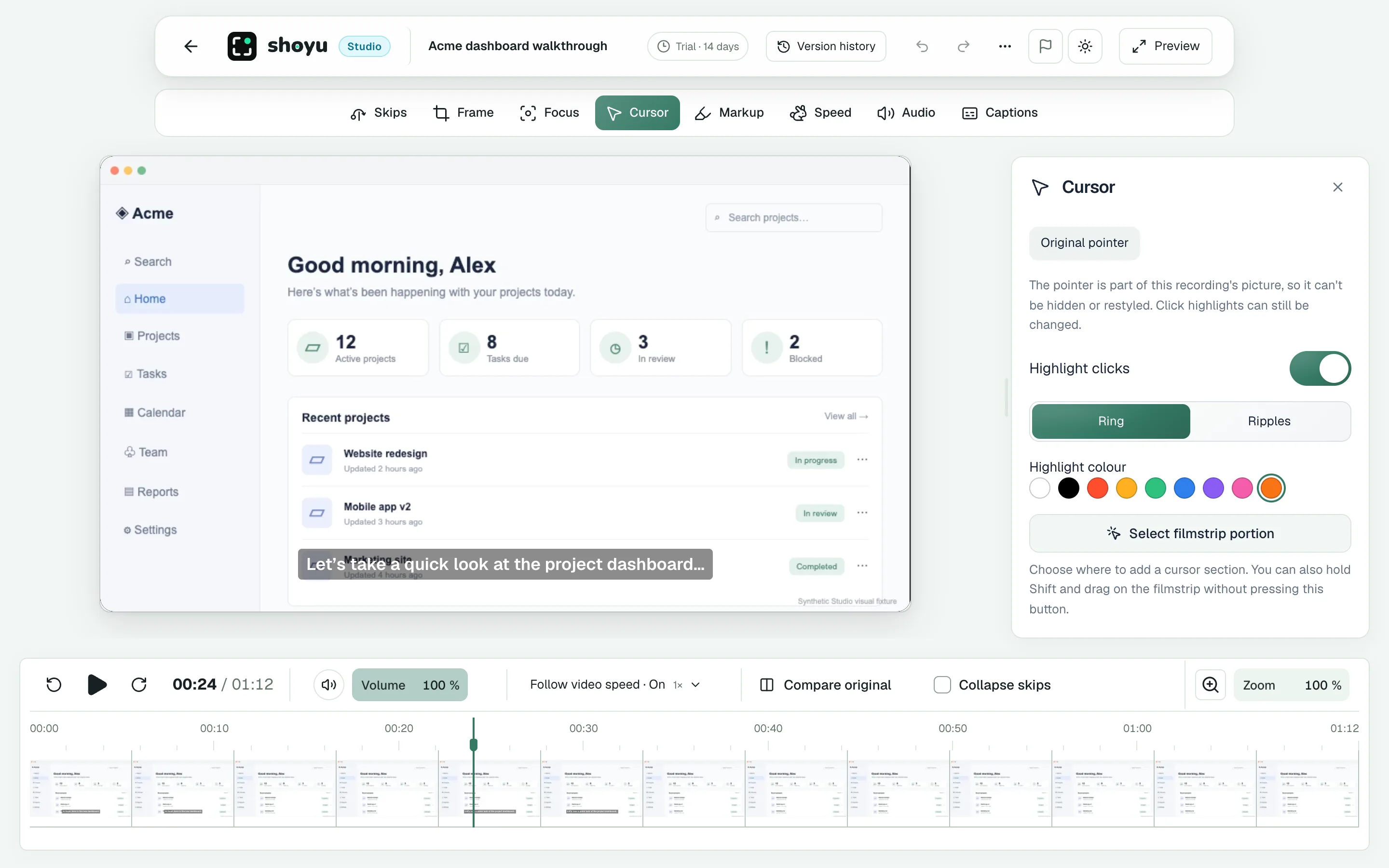Click the Trial 14 days badge
Image resolution: width=1389 pixels, height=868 pixels.
pos(697,46)
